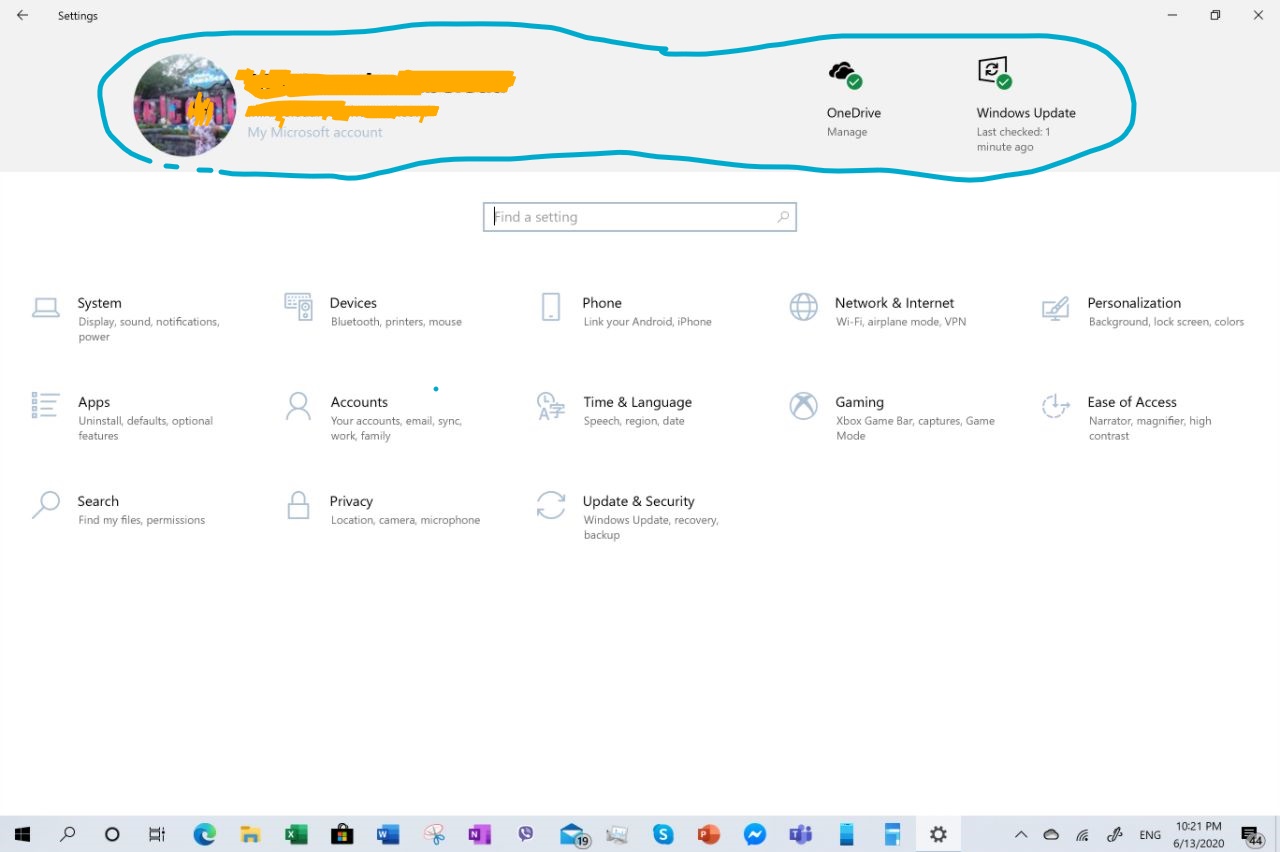Viewport: 1280px width, 852px height.
Task: Open the taskbar clock showing 10:21 PM
Action: [x=1198, y=834]
